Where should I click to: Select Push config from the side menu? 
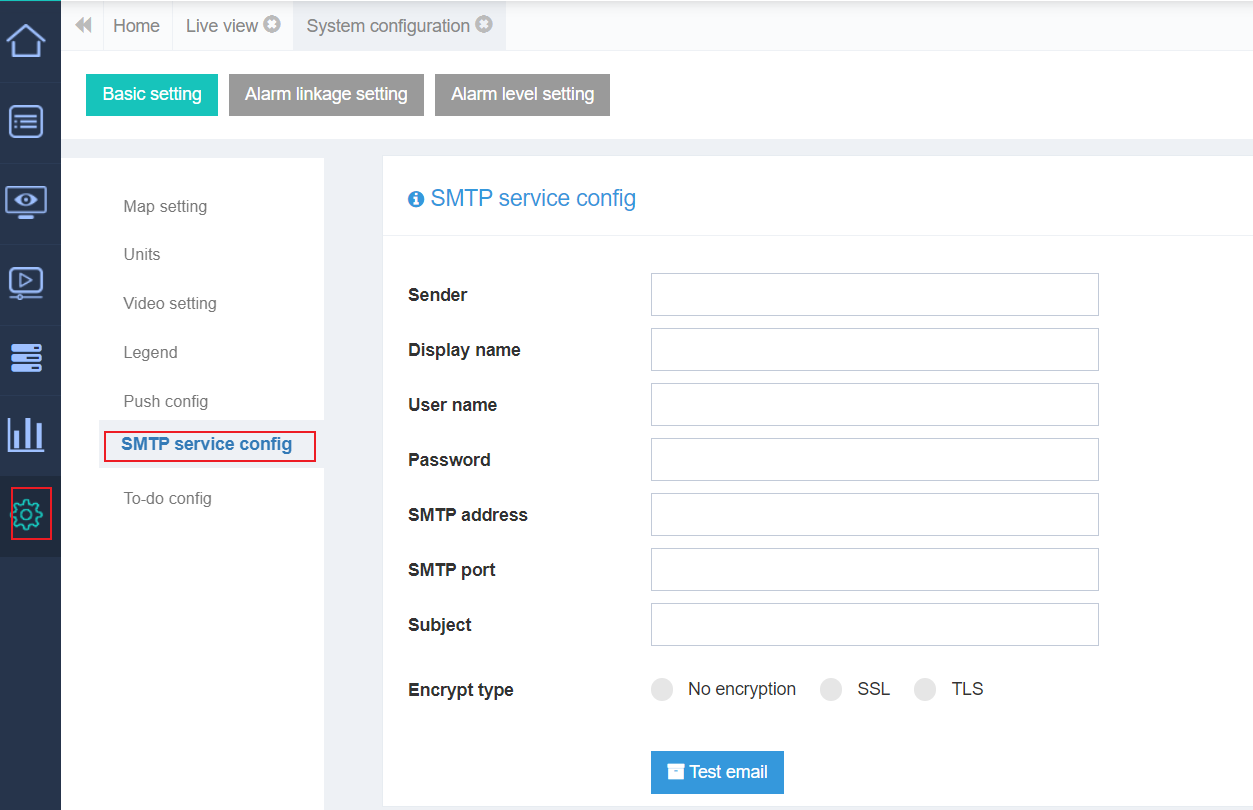(x=166, y=401)
